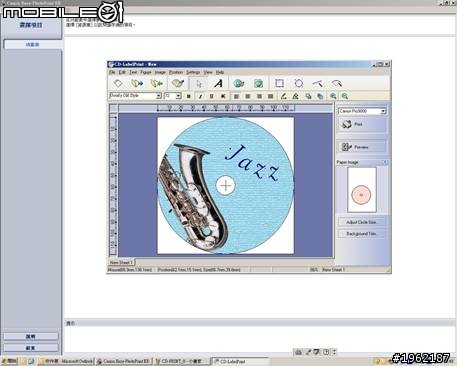Open the font name dropdown
The width and height of the screenshot is (457, 366).
pyautogui.click(x=159, y=96)
